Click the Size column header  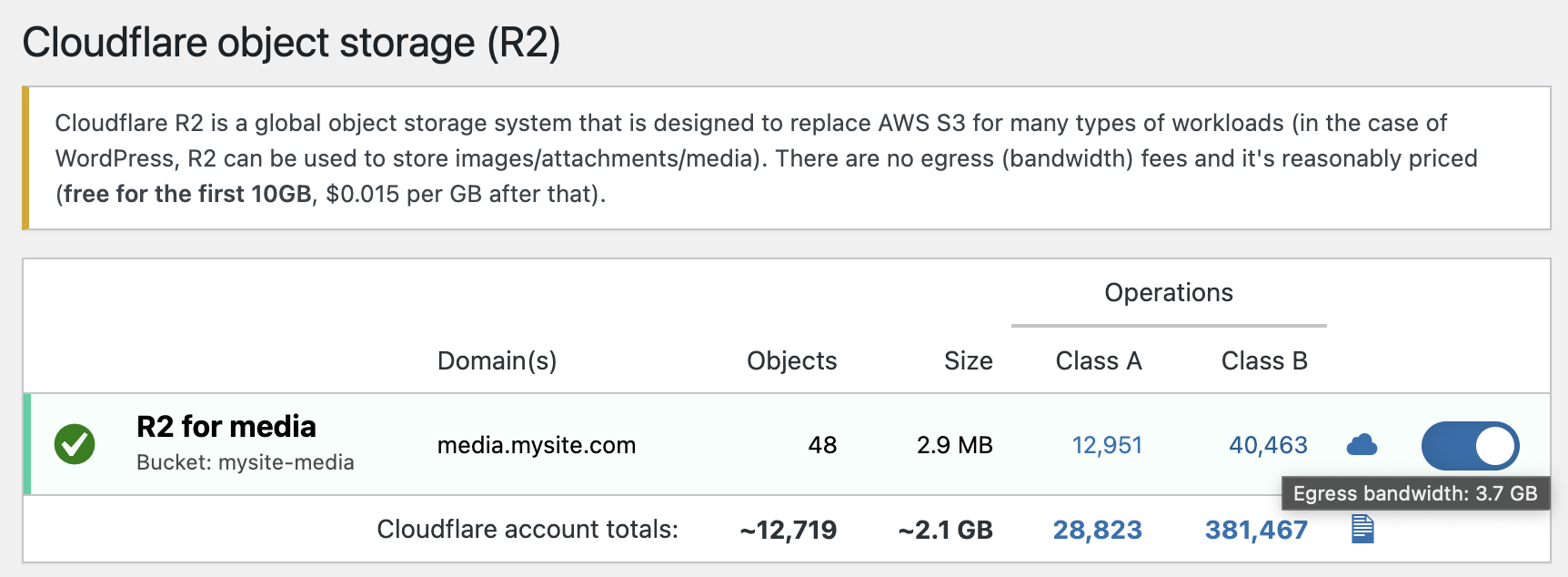tap(968, 361)
